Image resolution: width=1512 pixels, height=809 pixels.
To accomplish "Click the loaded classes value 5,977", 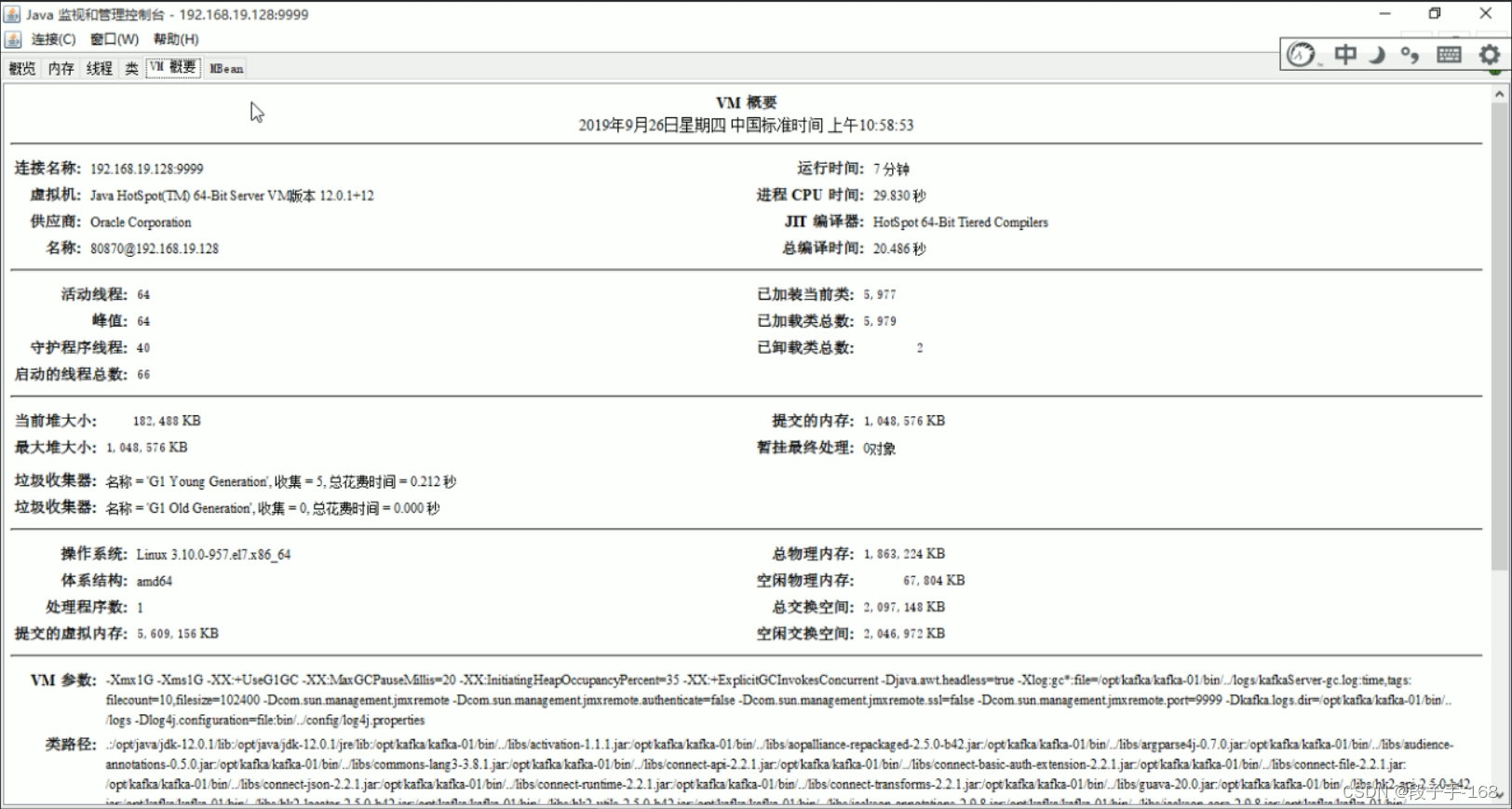I will 880,294.
